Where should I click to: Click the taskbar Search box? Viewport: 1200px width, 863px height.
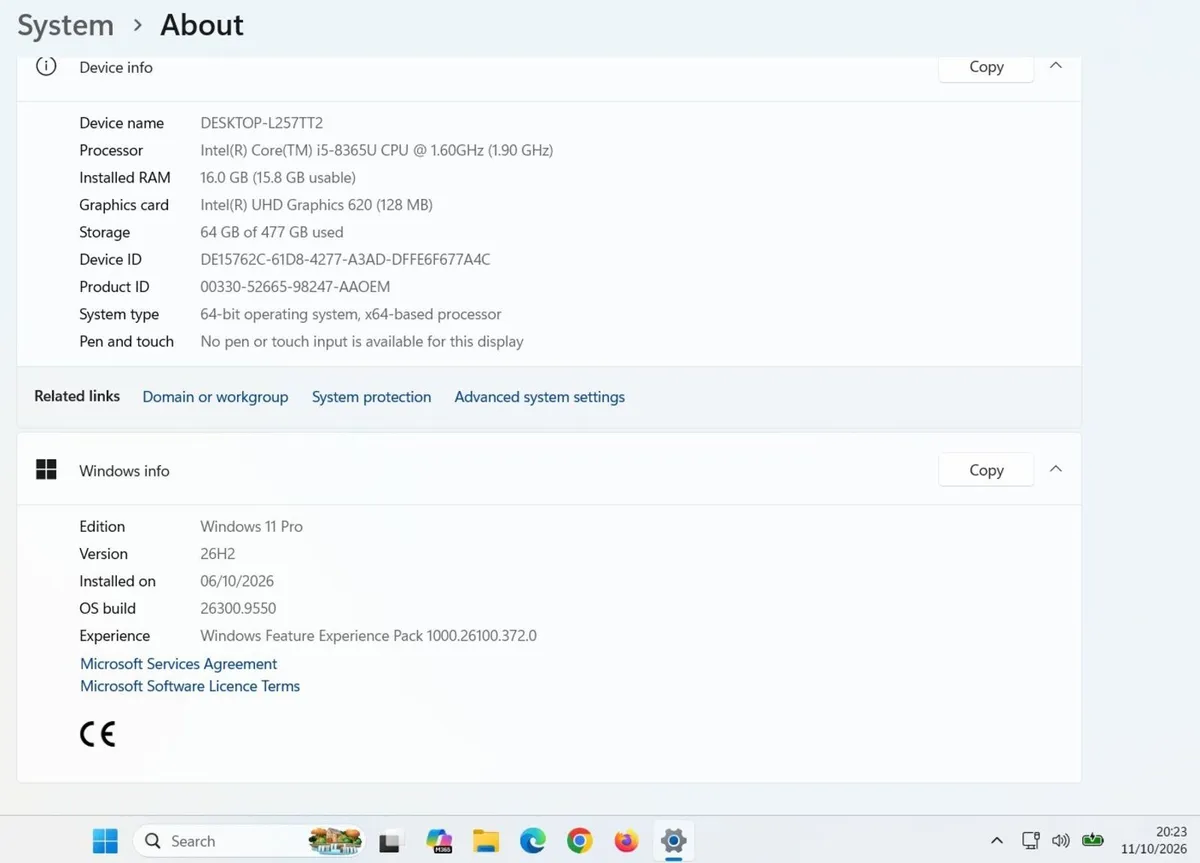click(x=250, y=841)
